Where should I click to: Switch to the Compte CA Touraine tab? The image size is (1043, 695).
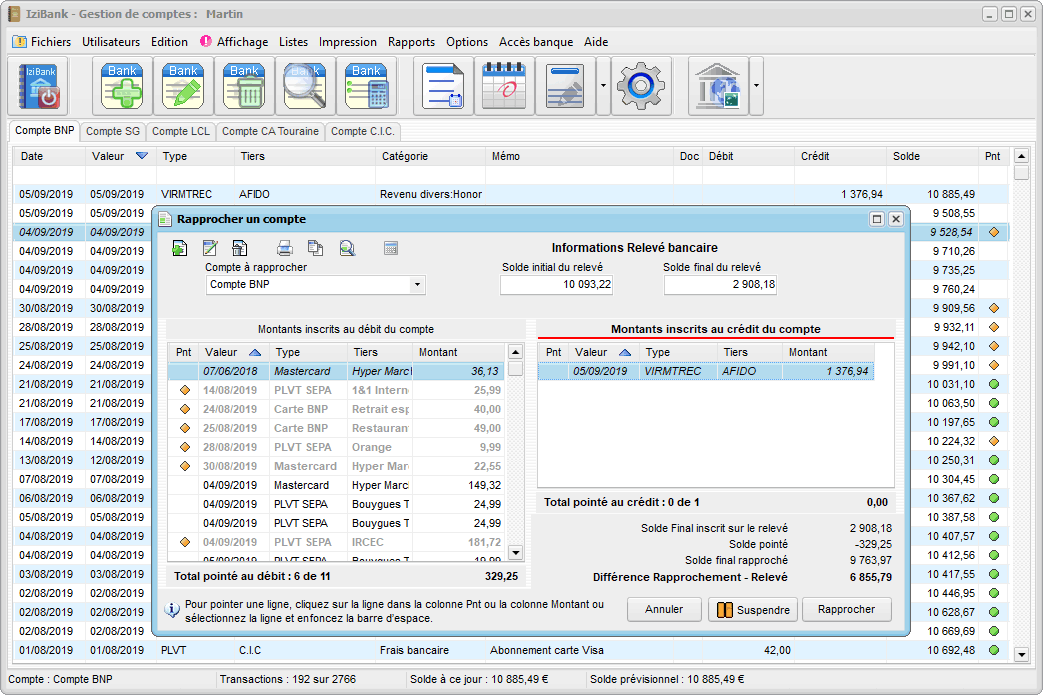coord(270,131)
